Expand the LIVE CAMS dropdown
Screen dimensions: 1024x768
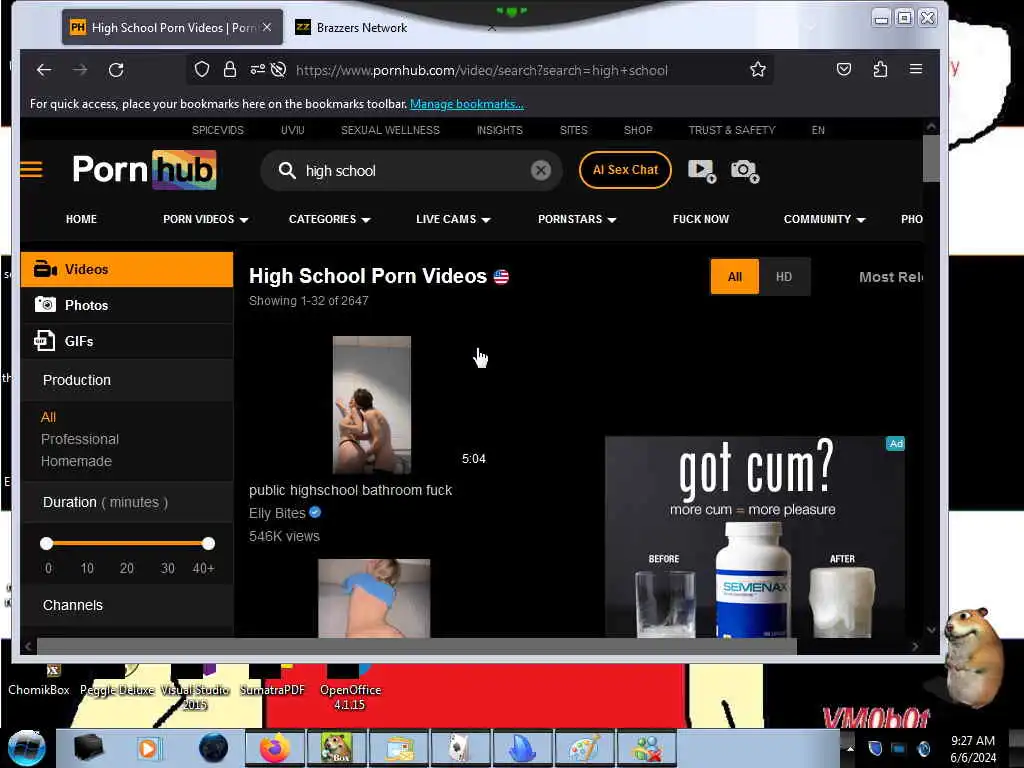(x=453, y=219)
